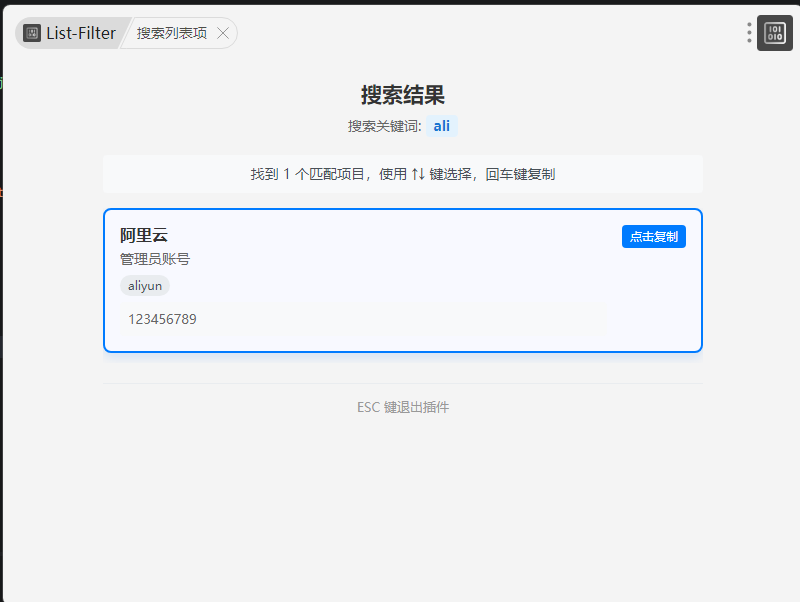Open the three-dot more options menu
This screenshot has height=602, width=800.
click(749, 33)
